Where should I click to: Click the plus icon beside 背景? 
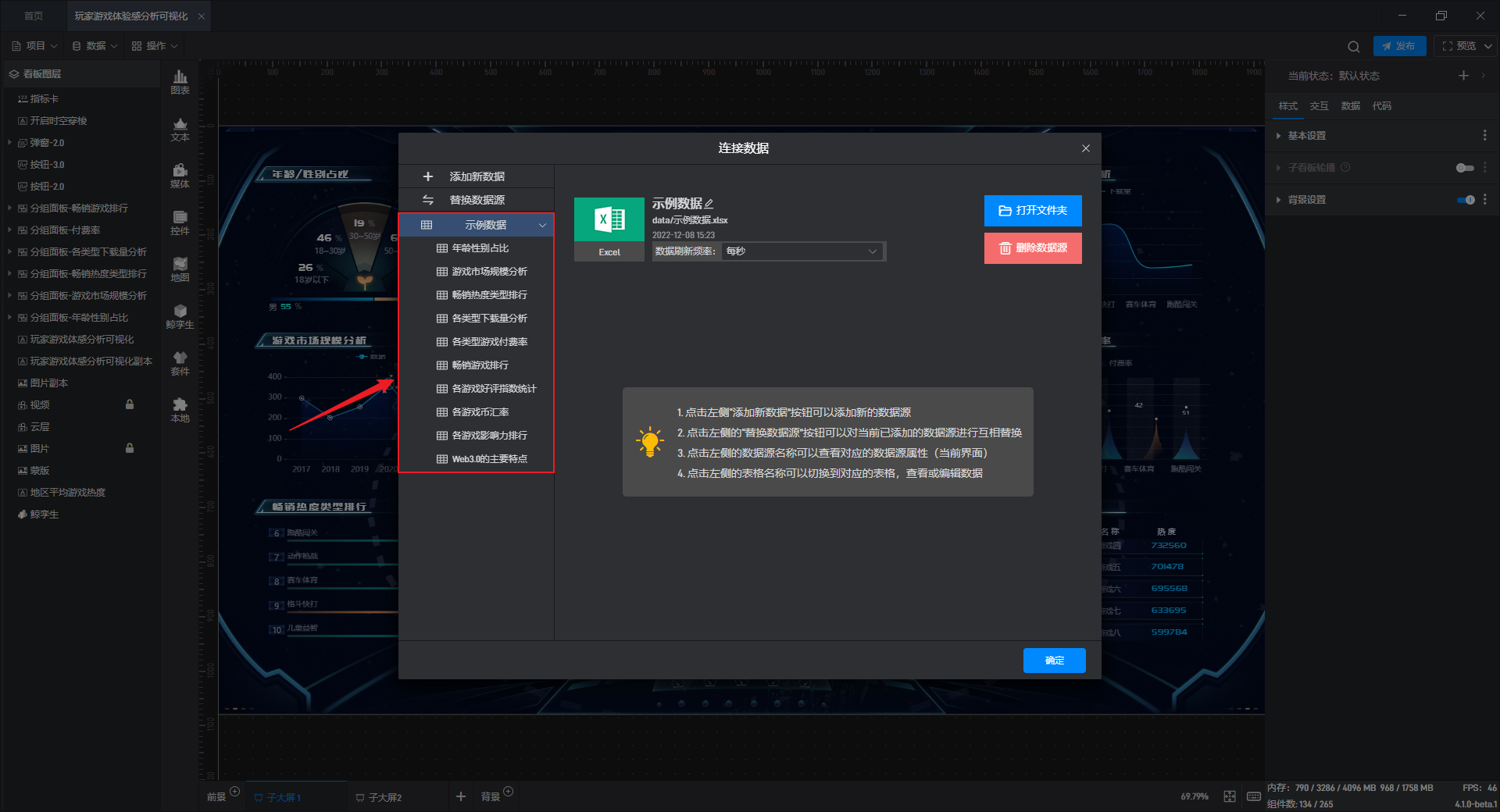click(509, 792)
